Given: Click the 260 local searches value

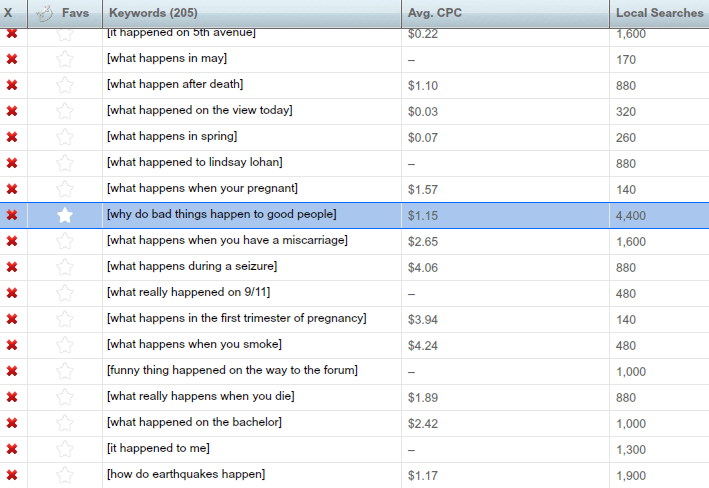Looking at the screenshot, I should [x=626, y=138].
